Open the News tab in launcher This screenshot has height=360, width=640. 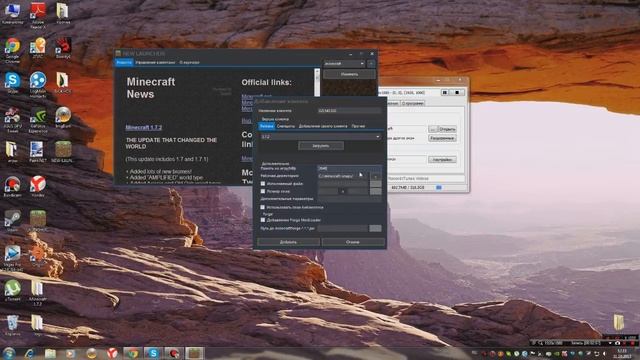coord(124,62)
